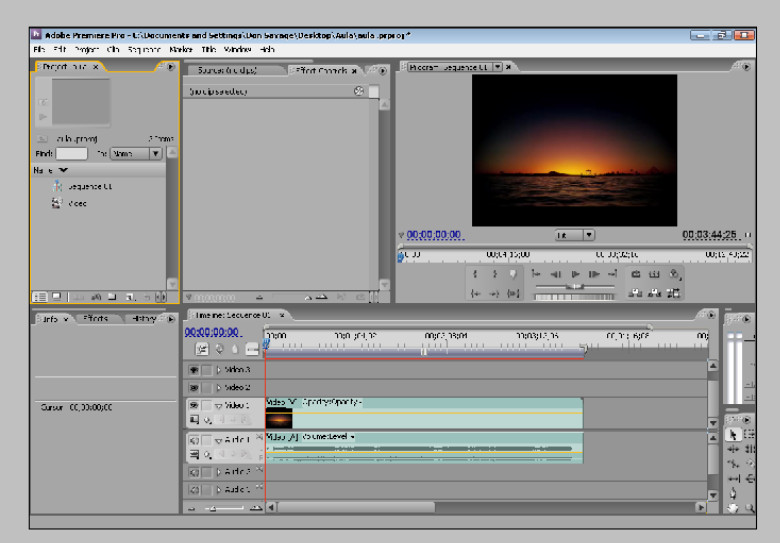The height and width of the screenshot is (543, 780).
Task: Click the Play button in Program monitor
Action: [x=576, y=274]
